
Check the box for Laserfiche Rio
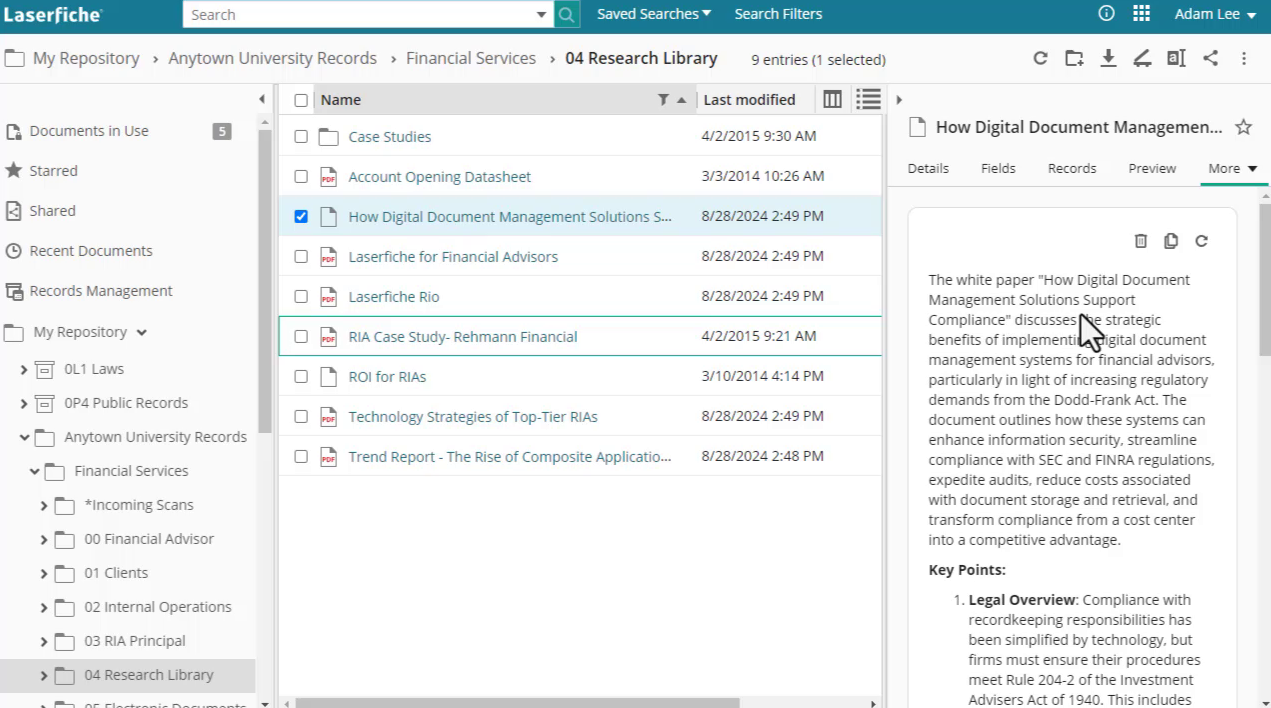pos(301,296)
